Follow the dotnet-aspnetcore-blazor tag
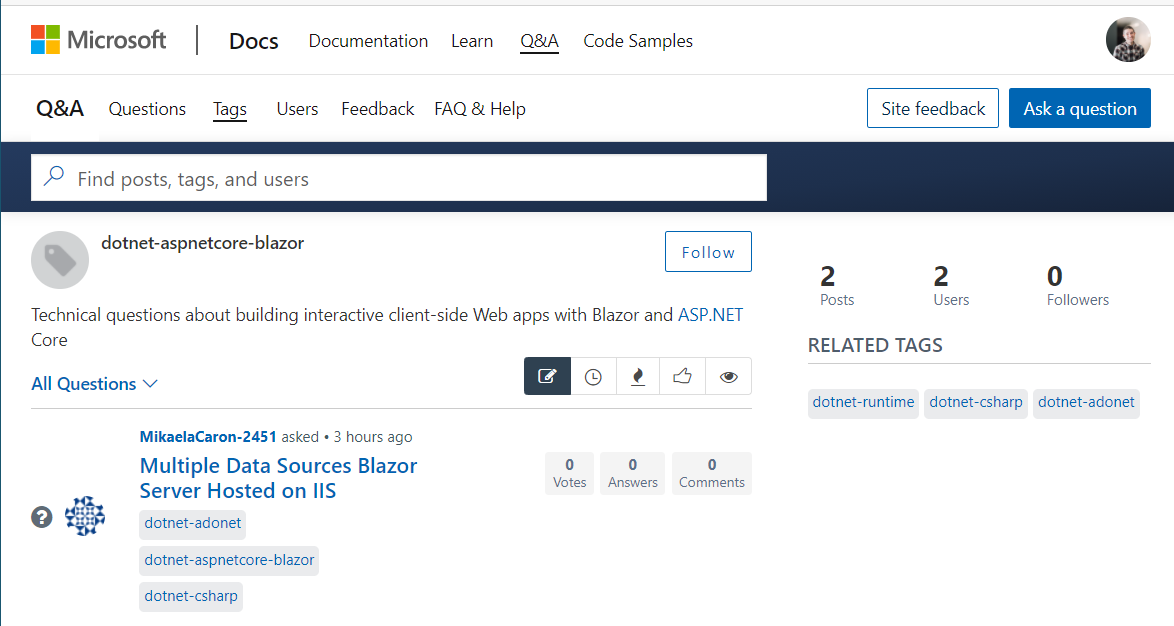The height and width of the screenshot is (626, 1174). (708, 252)
